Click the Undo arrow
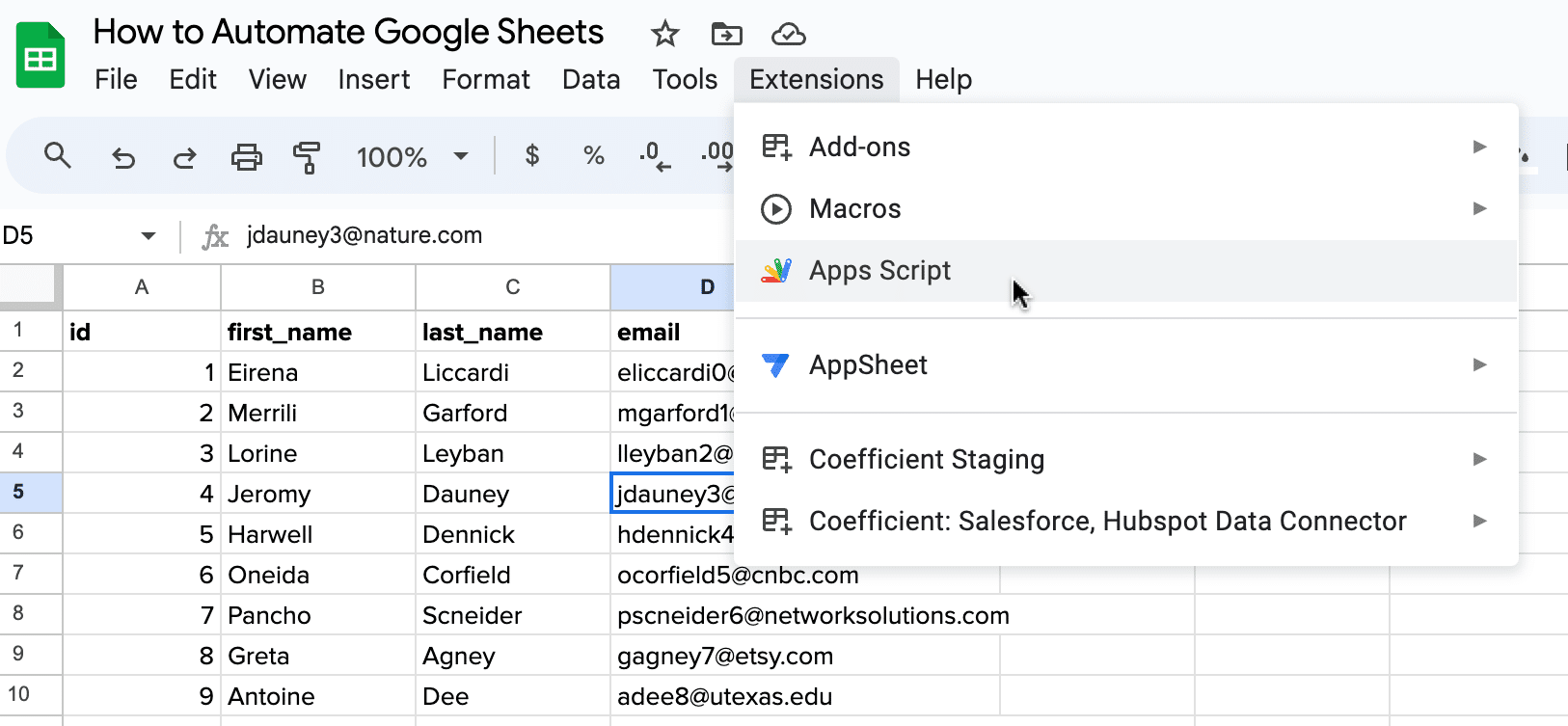Image resolution: width=1568 pixels, height=726 pixels. [123, 156]
